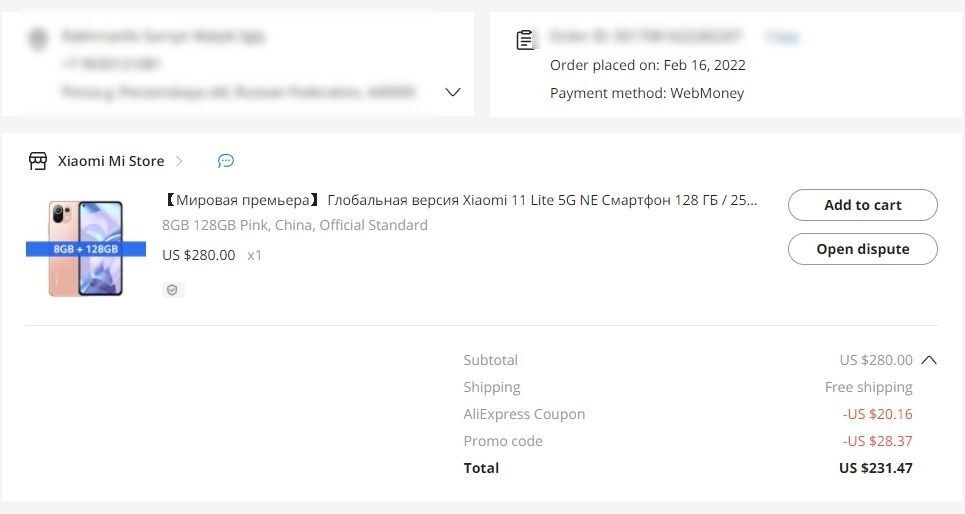Click the total amount US $231.47
The height and width of the screenshot is (514, 965).
[875, 468]
